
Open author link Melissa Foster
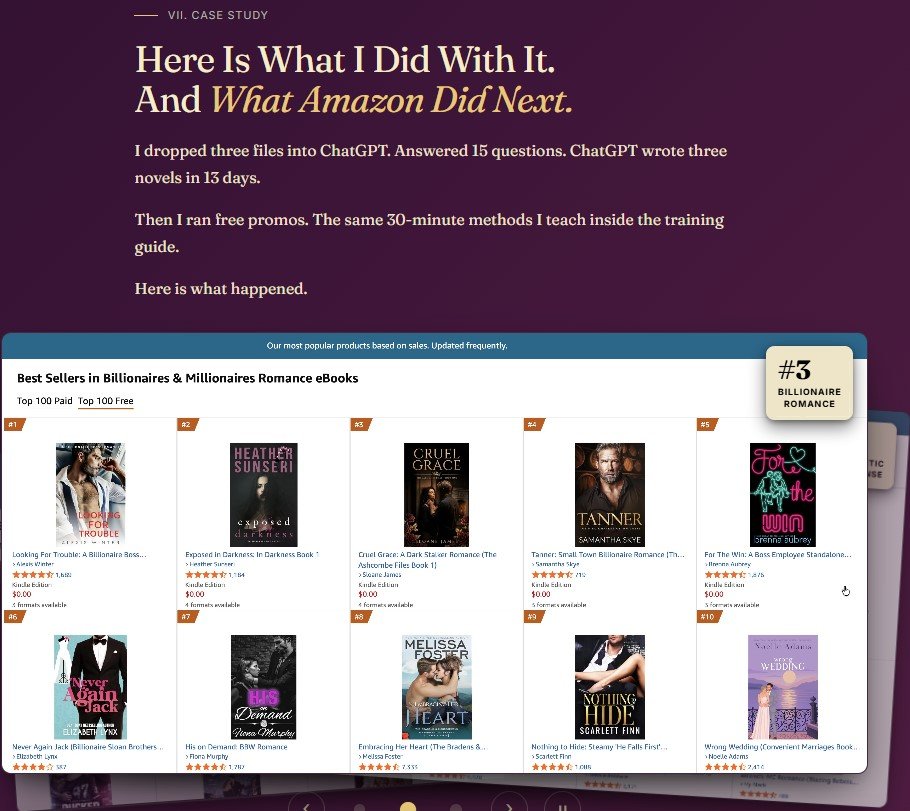click(380, 756)
